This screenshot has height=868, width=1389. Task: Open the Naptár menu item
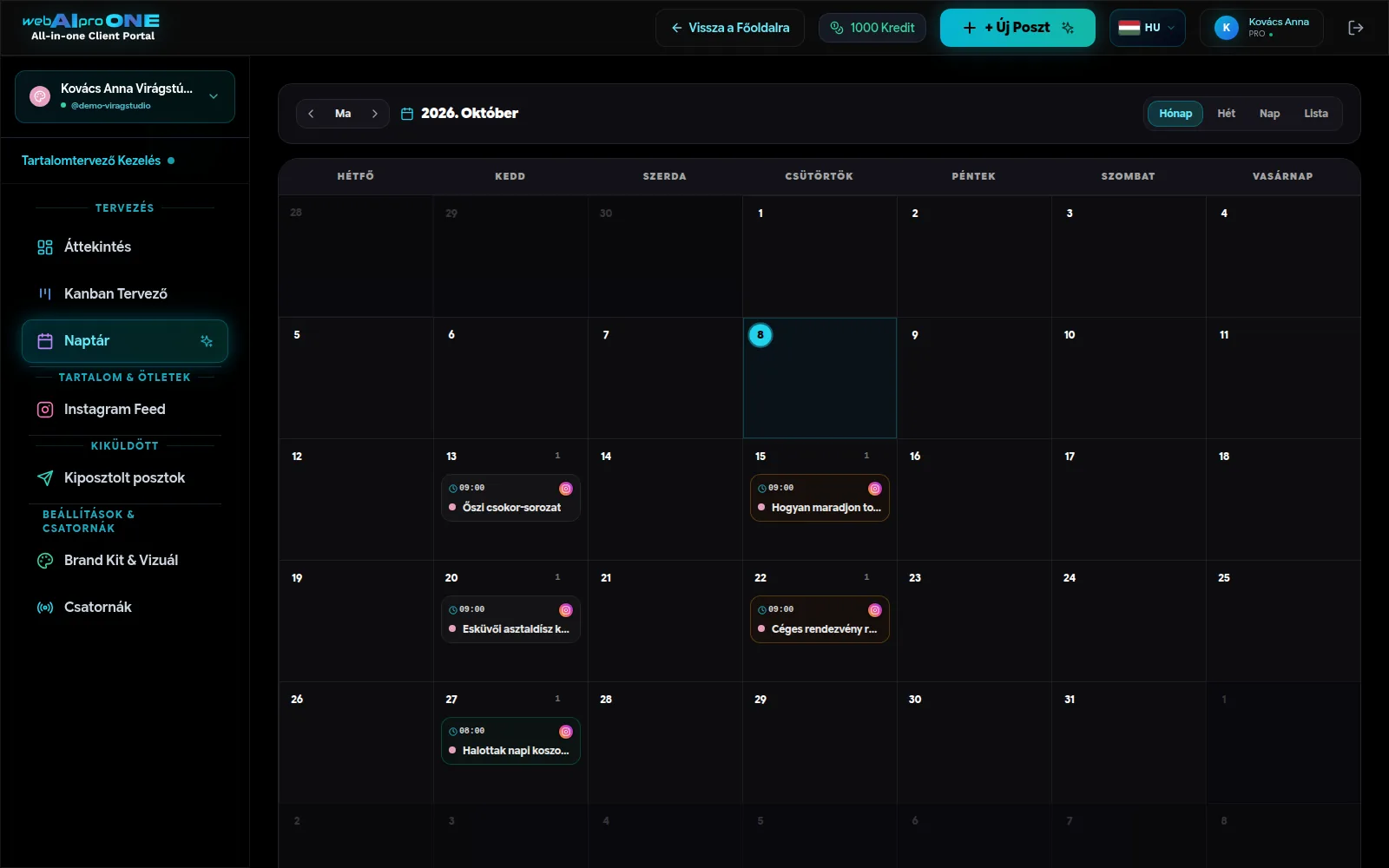125,341
